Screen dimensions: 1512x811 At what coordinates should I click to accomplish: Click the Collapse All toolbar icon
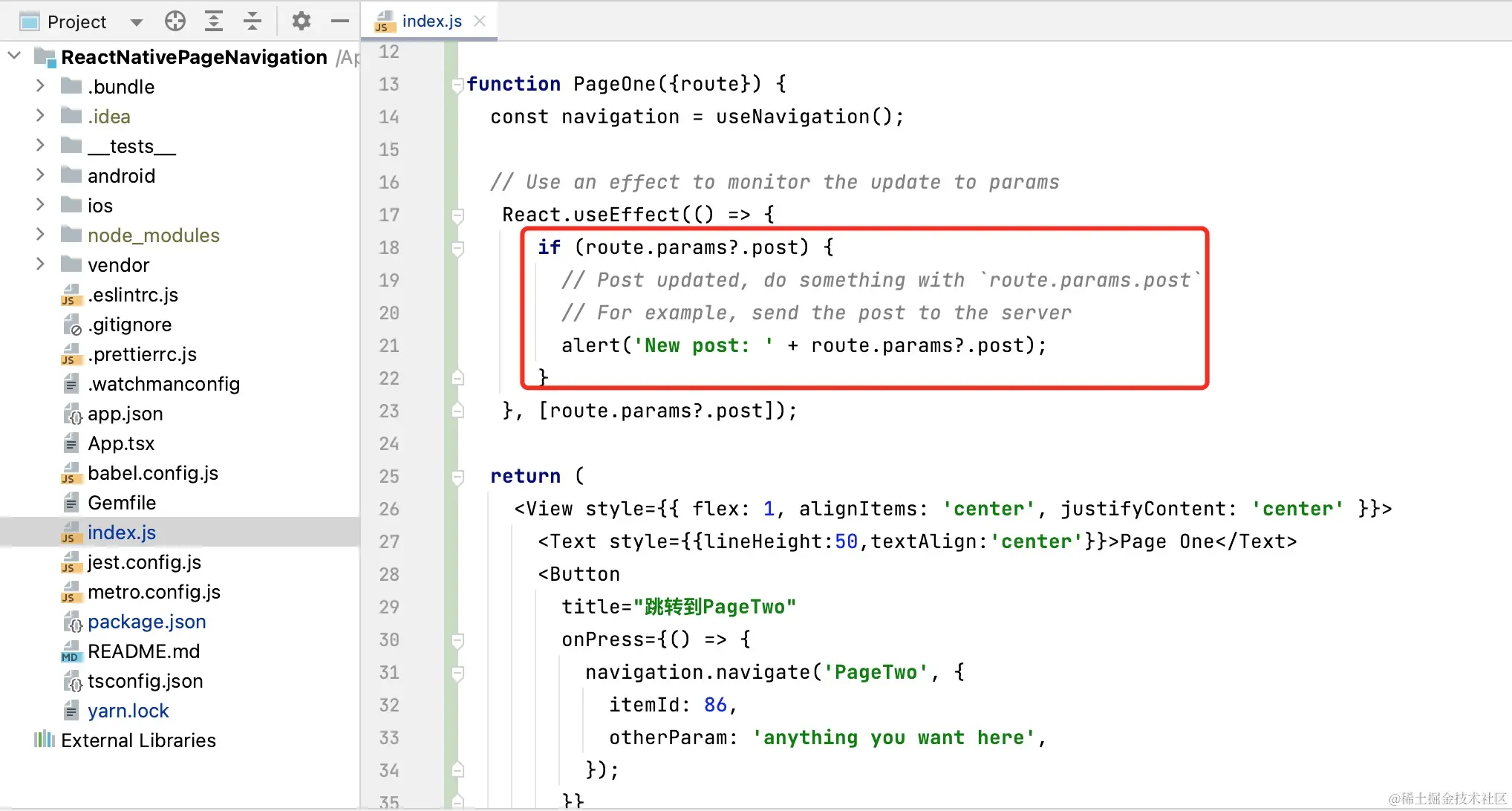[x=252, y=22]
